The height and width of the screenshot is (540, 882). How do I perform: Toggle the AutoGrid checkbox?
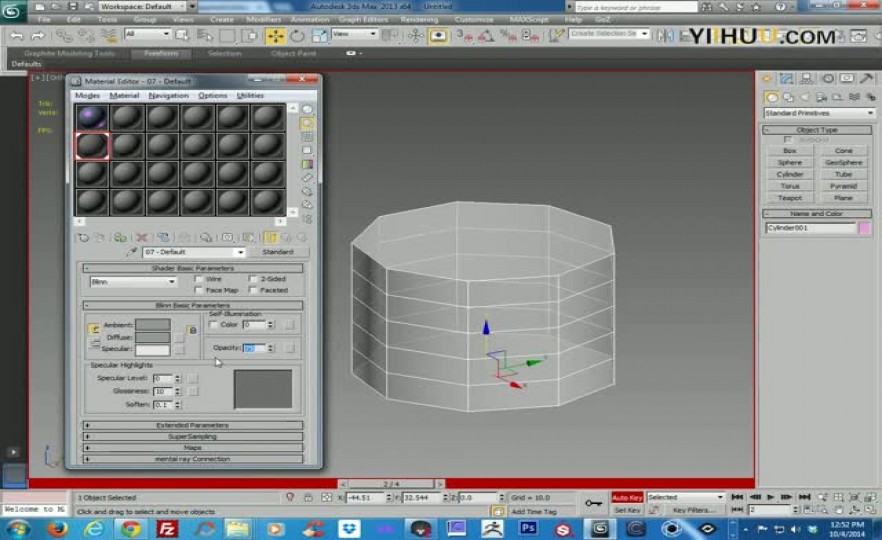click(x=788, y=140)
